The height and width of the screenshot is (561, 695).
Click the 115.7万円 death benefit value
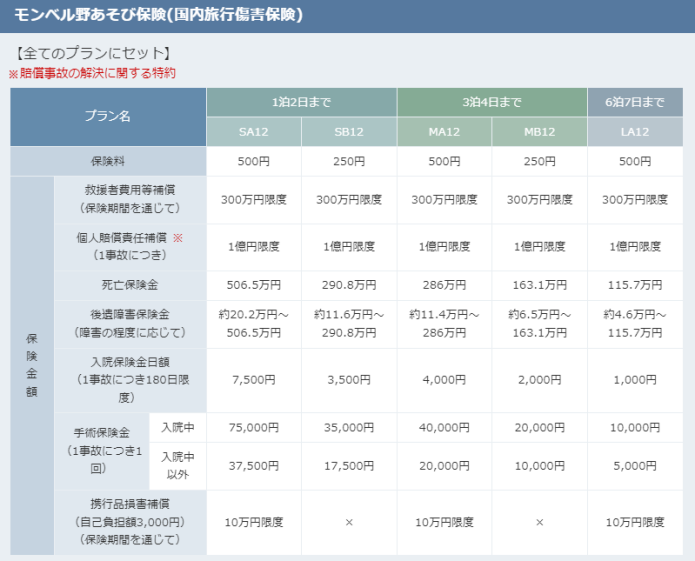pos(635,285)
